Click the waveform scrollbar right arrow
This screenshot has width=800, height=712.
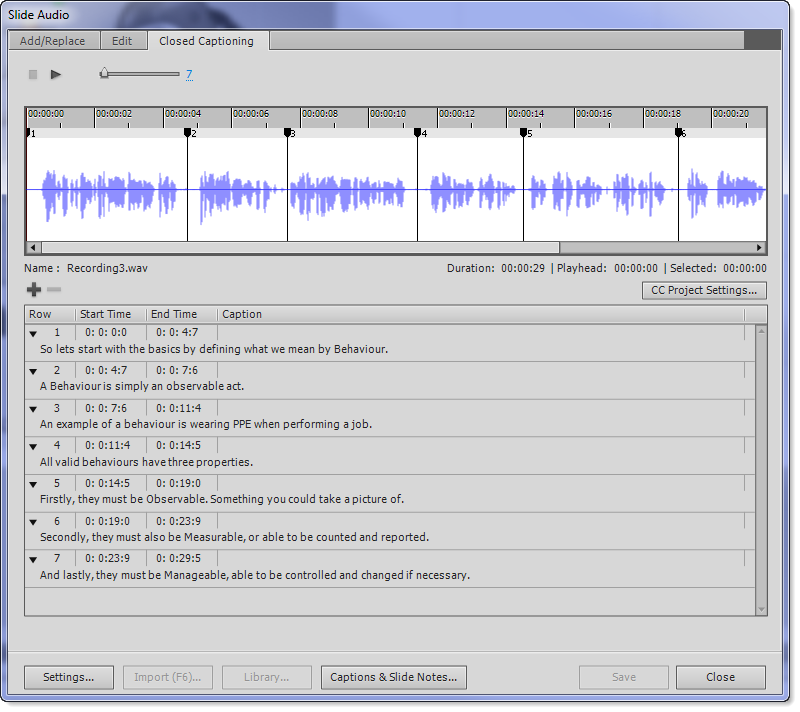pyautogui.click(x=759, y=247)
